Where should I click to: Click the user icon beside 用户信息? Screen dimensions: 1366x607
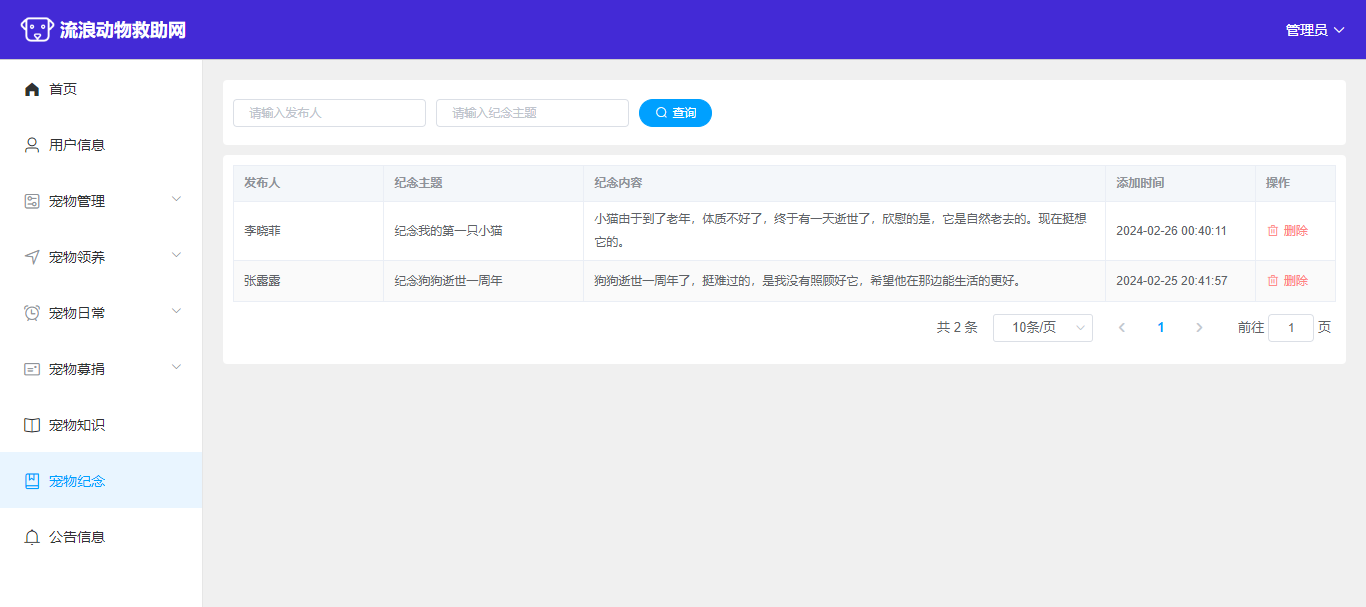tap(32, 145)
